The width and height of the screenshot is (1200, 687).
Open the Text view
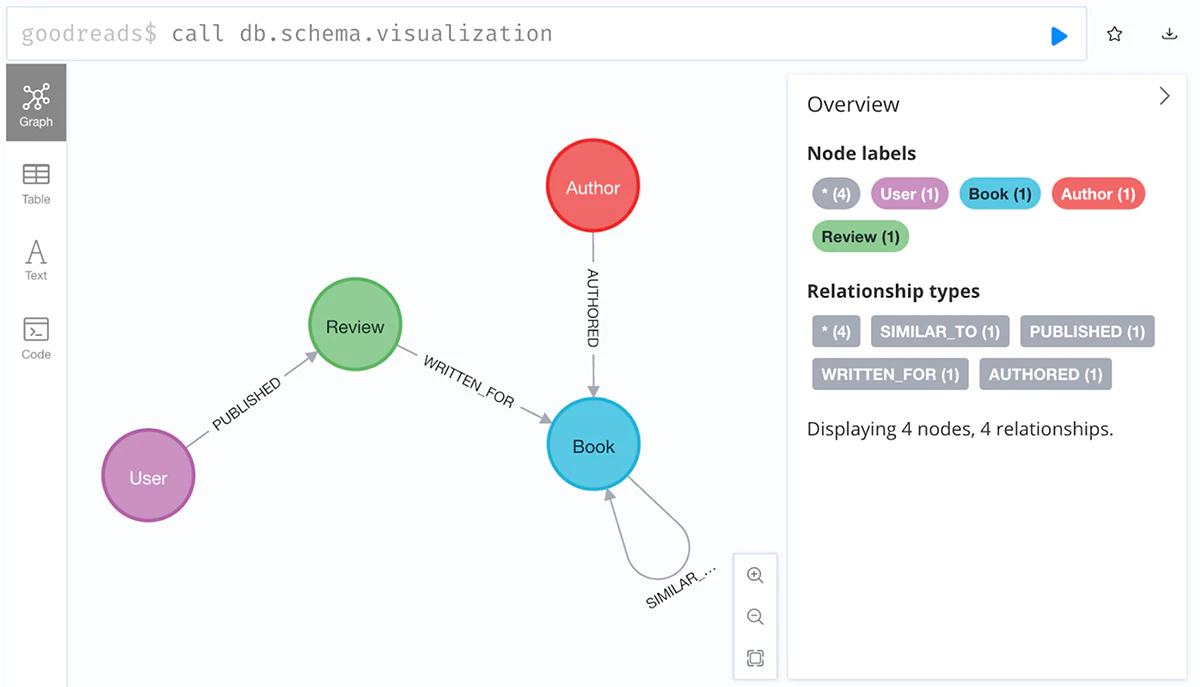coord(36,259)
